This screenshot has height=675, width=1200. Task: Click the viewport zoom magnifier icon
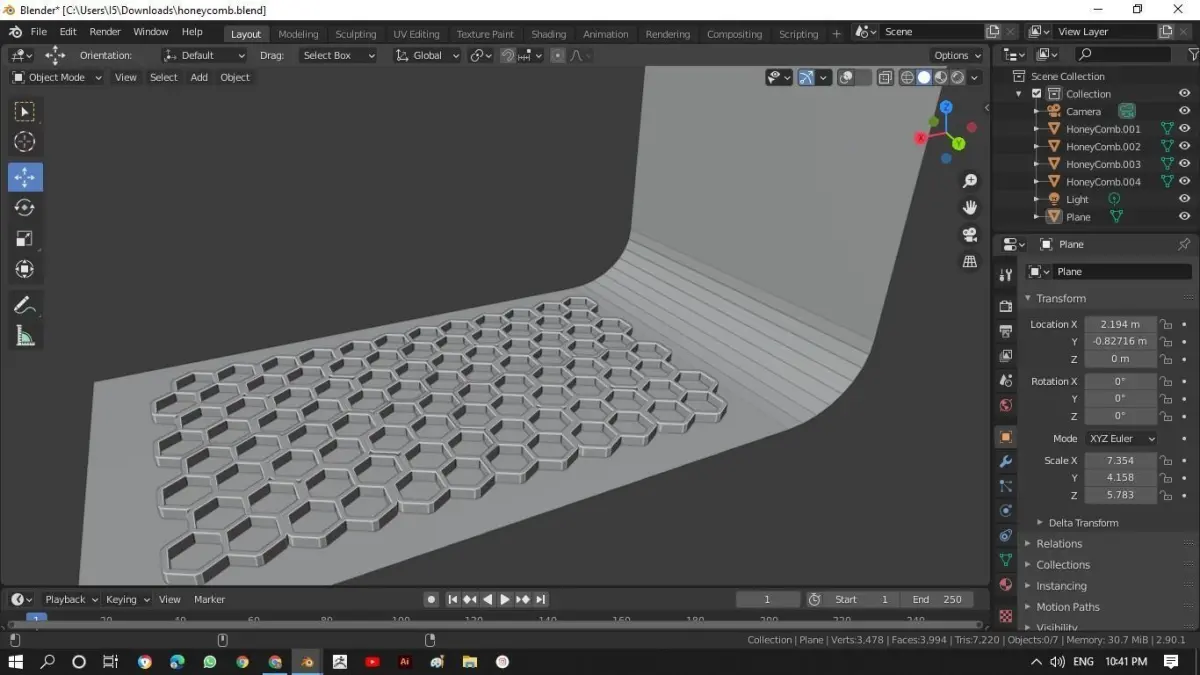click(x=969, y=181)
